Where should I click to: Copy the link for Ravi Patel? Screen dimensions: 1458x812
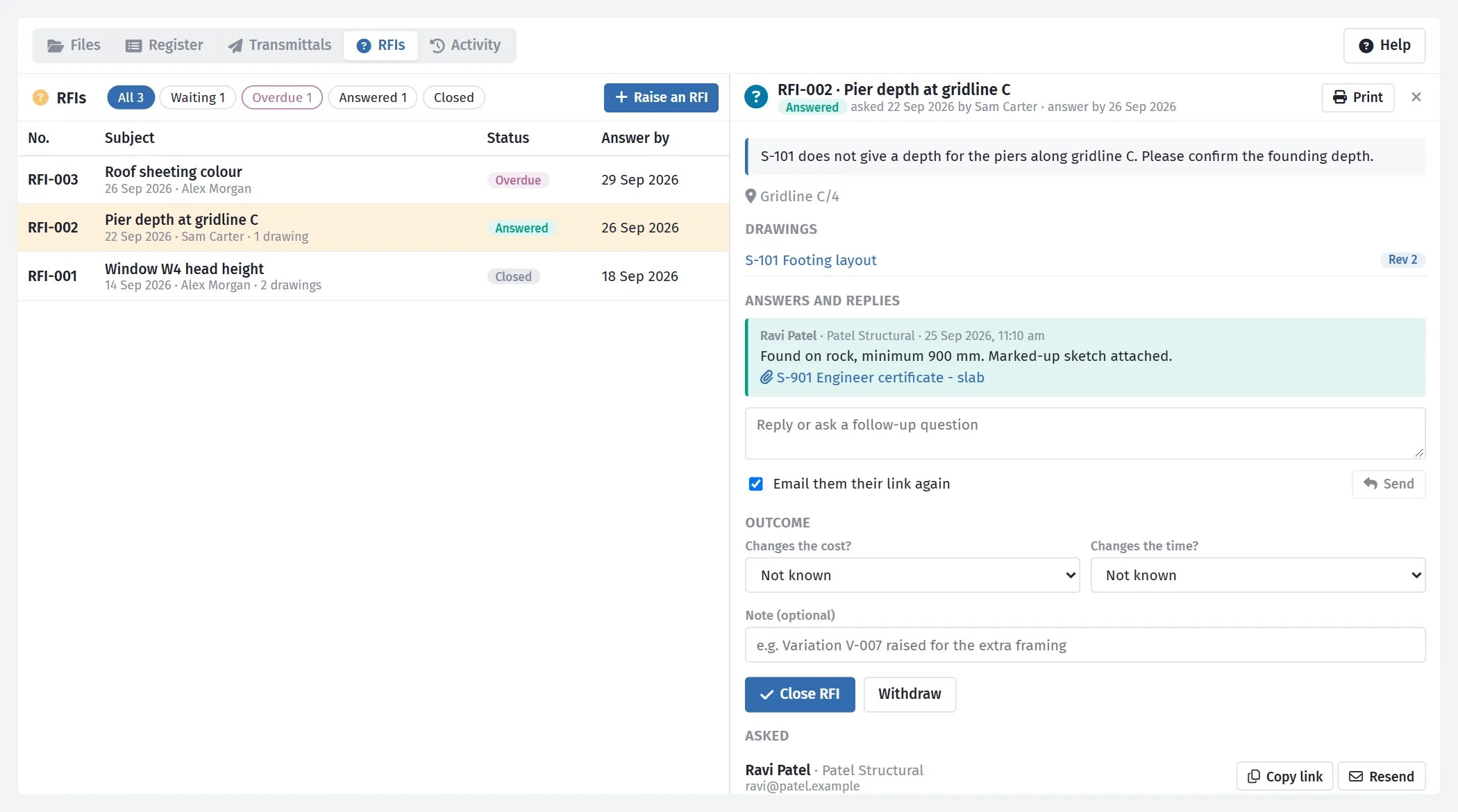(x=1284, y=777)
